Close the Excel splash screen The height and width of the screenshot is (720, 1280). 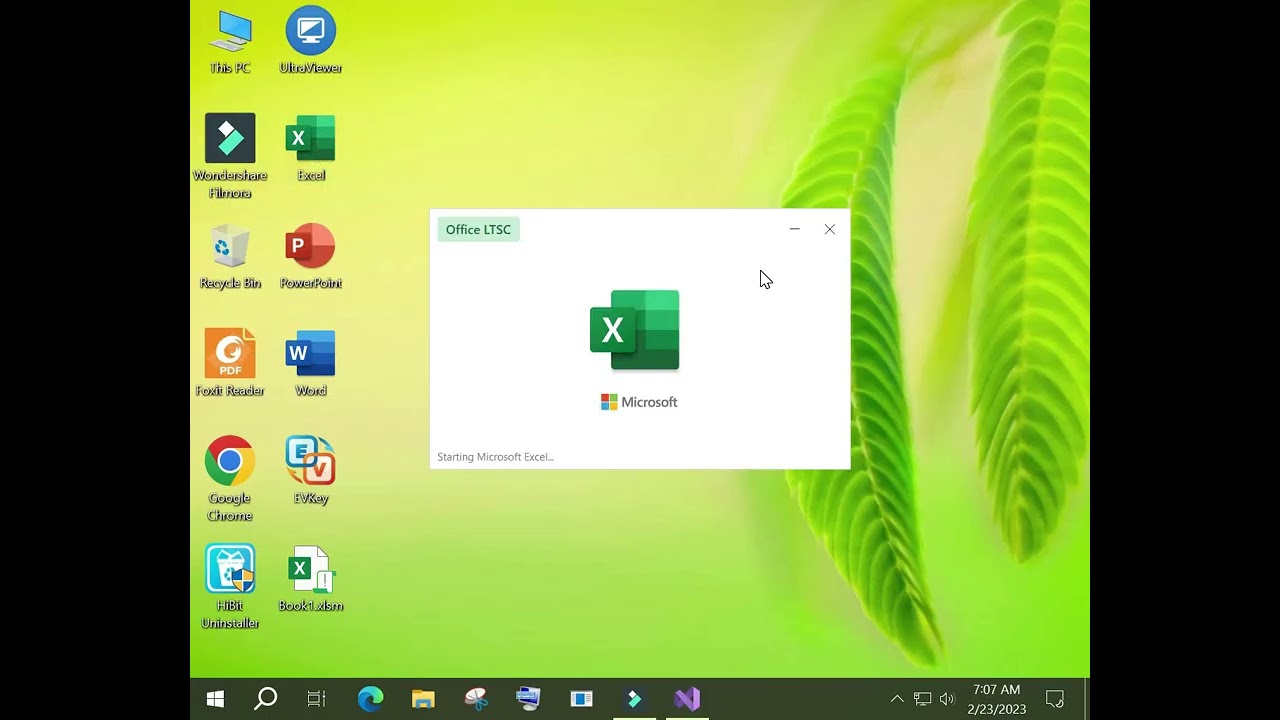(829, 229)
